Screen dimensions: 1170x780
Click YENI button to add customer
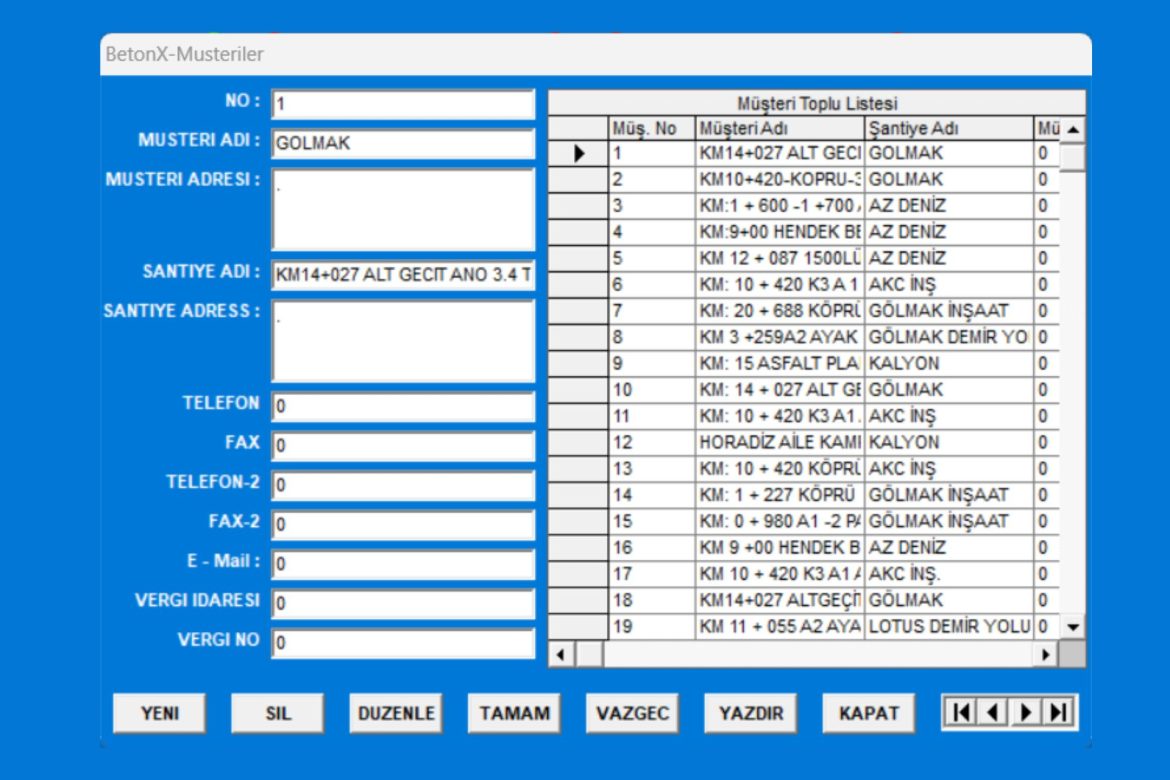pyautogui.click(x=160, y=713)
